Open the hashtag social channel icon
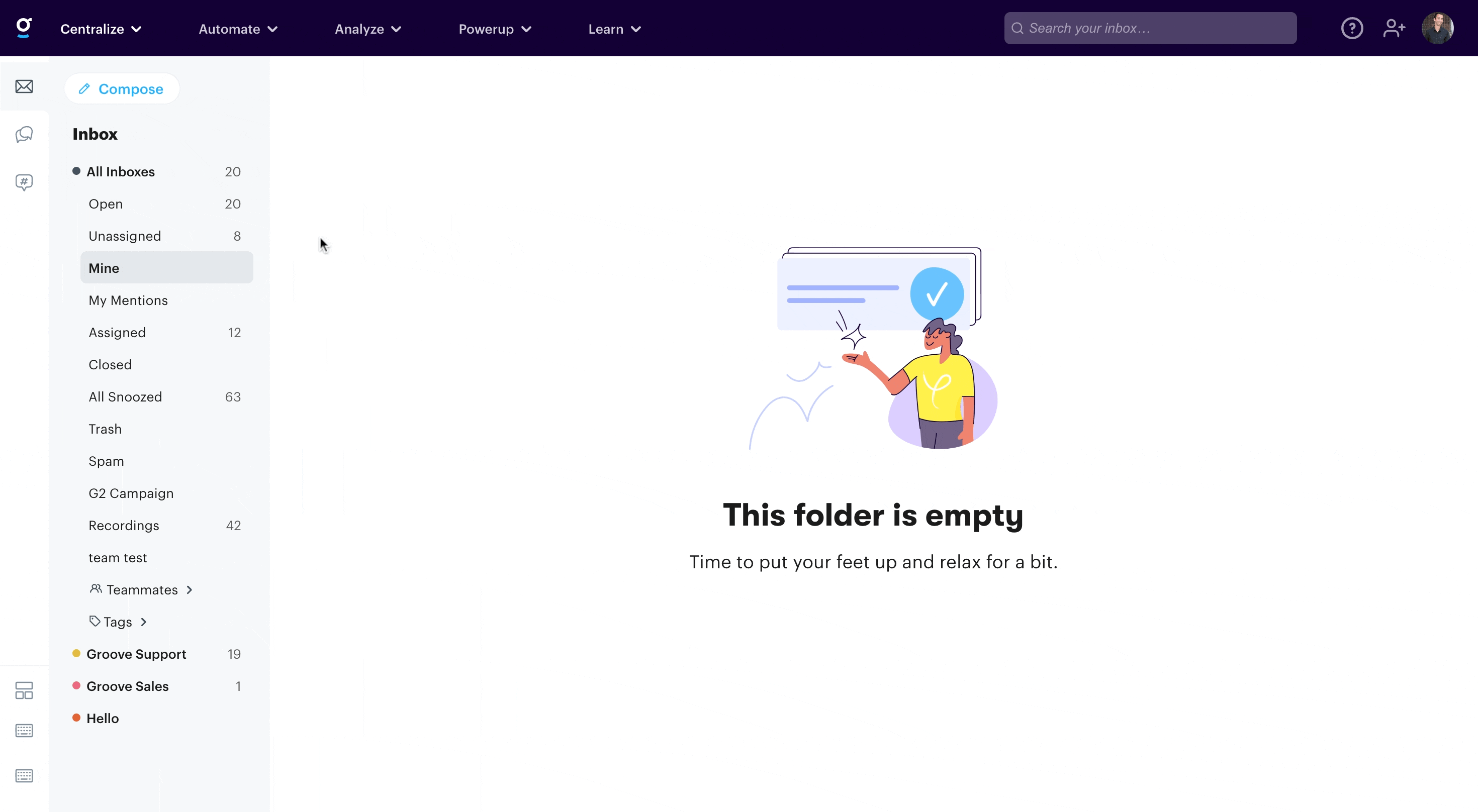The height and width of the screenshot is (812, 1478). tap(24, 182)
